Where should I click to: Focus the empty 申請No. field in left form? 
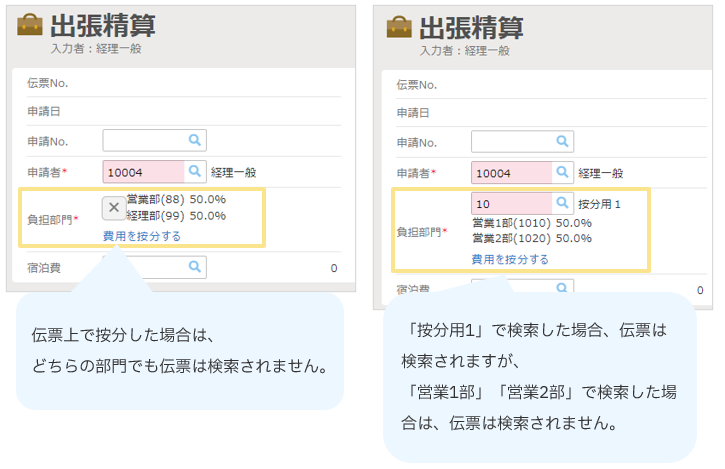coord(145,140)
